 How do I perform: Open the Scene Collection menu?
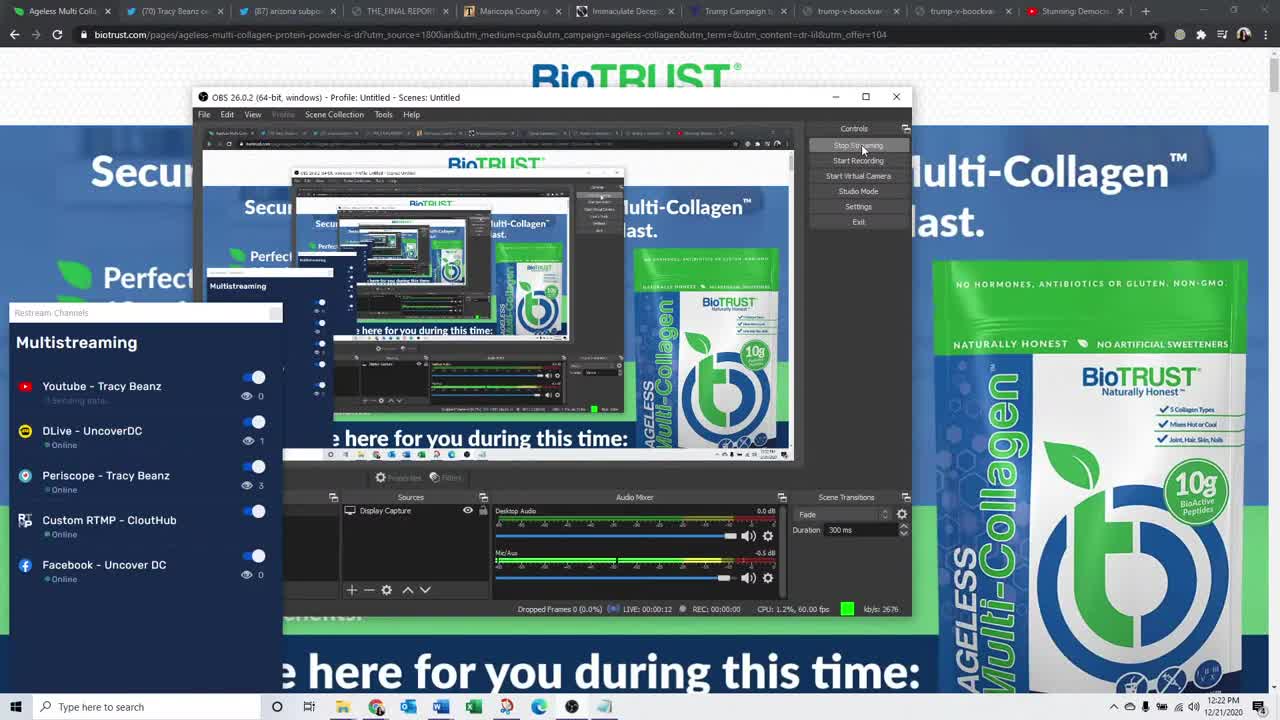[334, 114]
